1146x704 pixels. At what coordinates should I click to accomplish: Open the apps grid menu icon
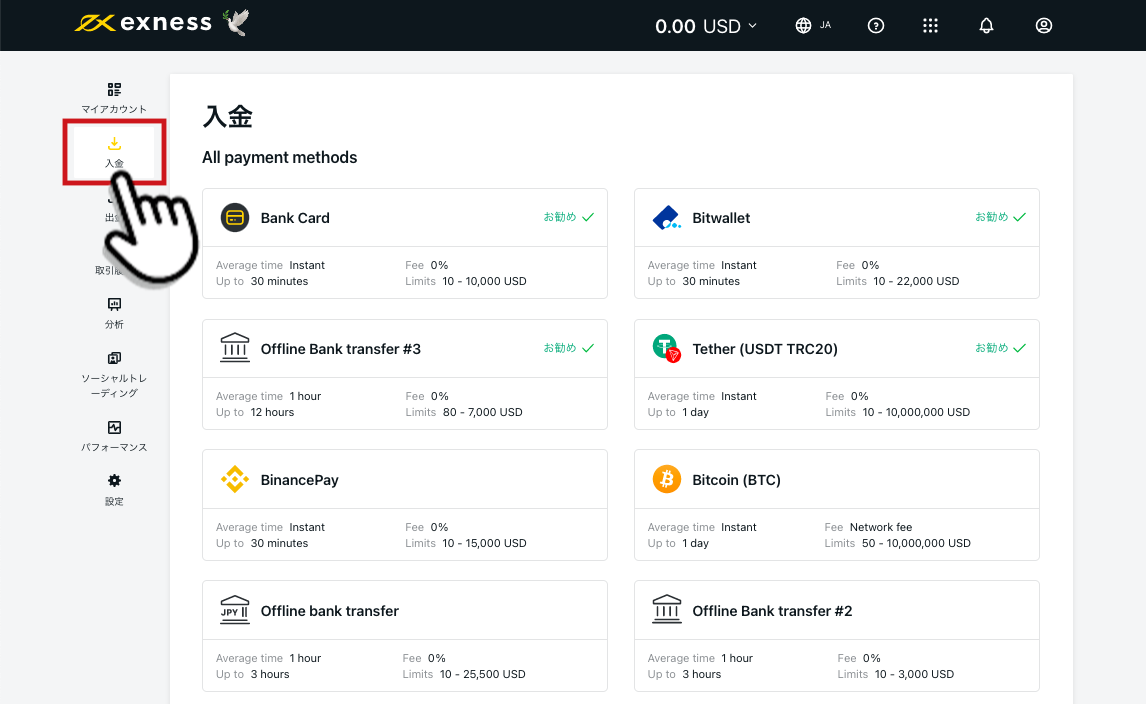pyautogui.click(x=930, y=26)
